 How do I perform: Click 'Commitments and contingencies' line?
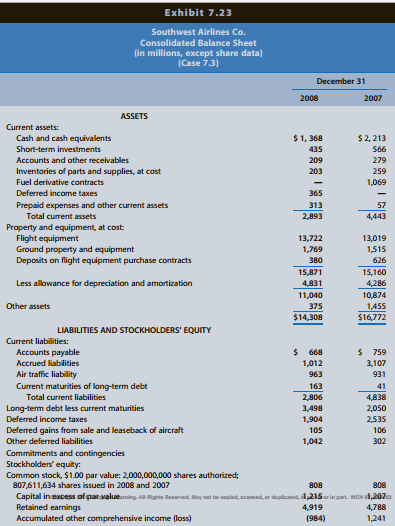[65, 454]
